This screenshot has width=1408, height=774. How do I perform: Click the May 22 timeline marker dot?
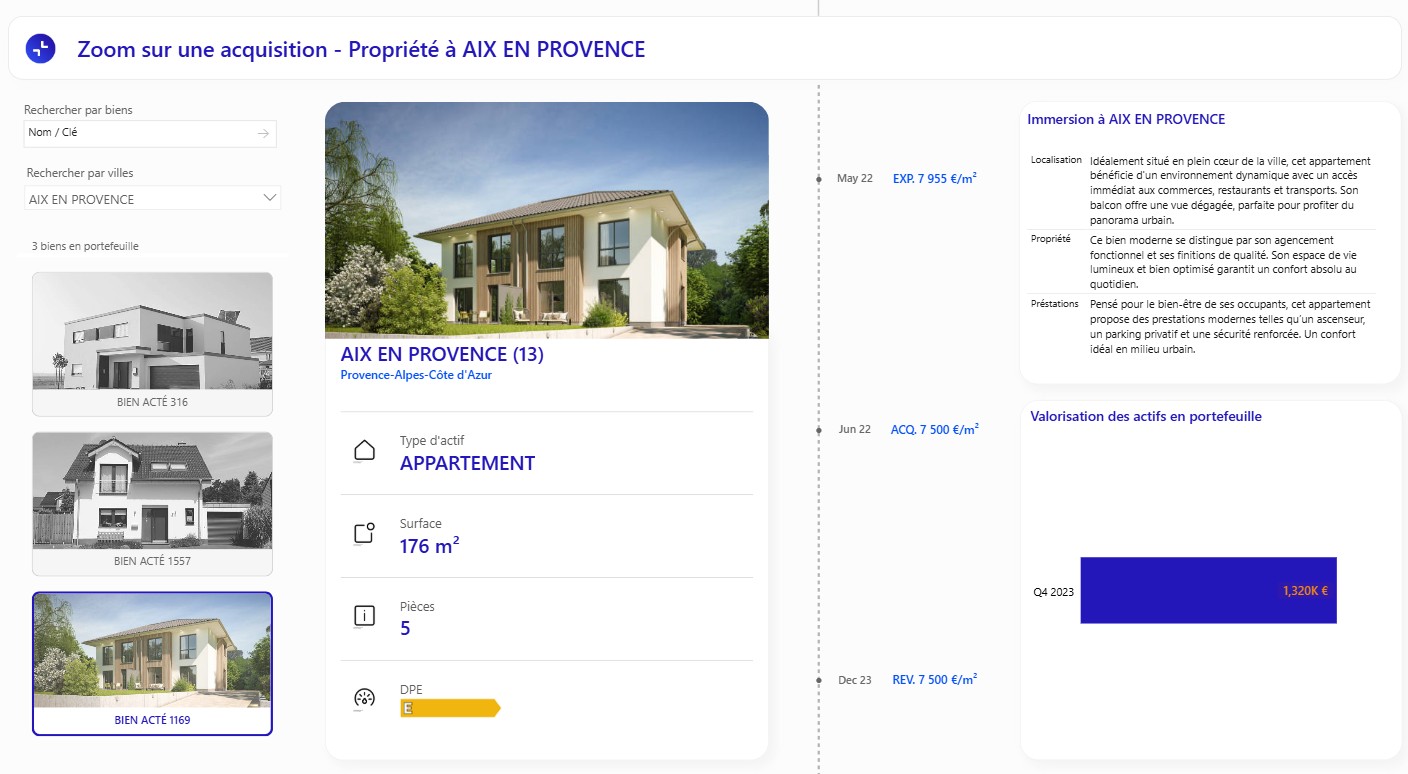point(819,179)
